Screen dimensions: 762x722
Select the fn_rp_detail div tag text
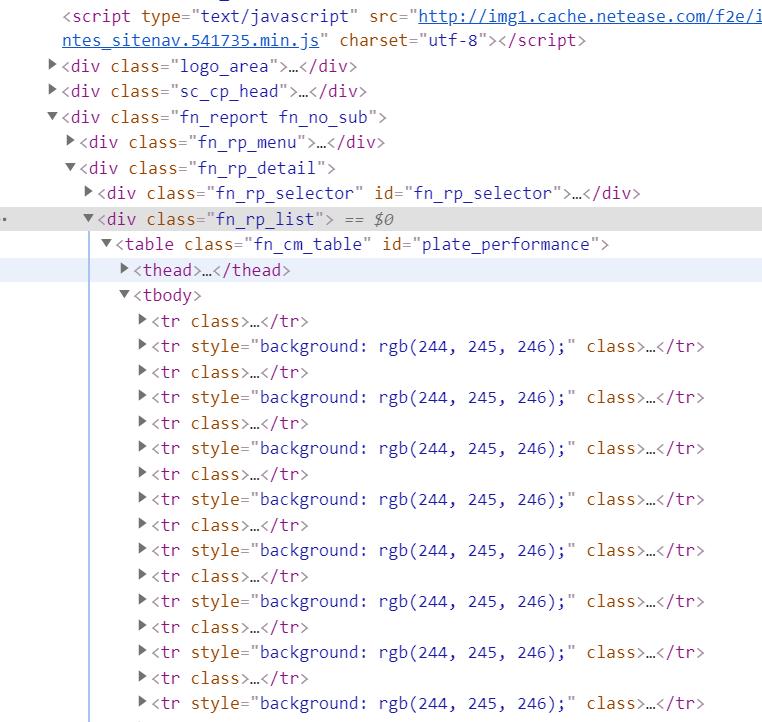[x=208, y=168]
